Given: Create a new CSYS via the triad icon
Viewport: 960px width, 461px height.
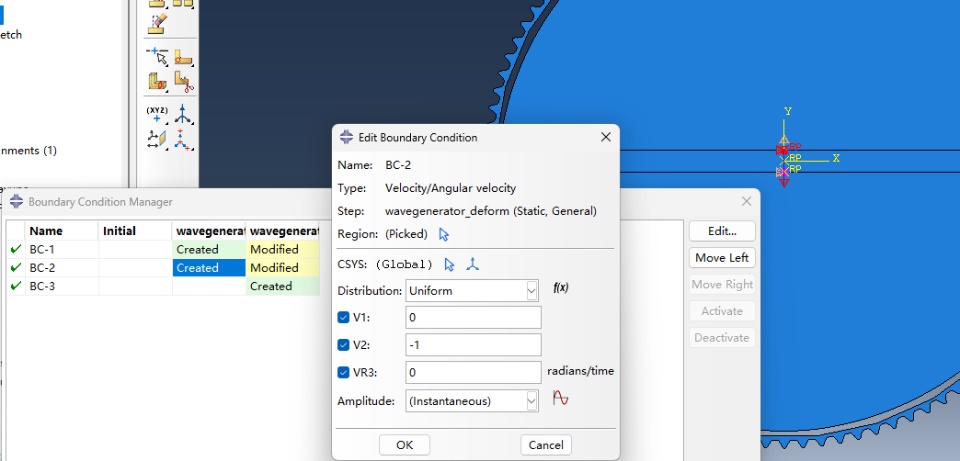Looking at the screenshot, I should point(473,264).
